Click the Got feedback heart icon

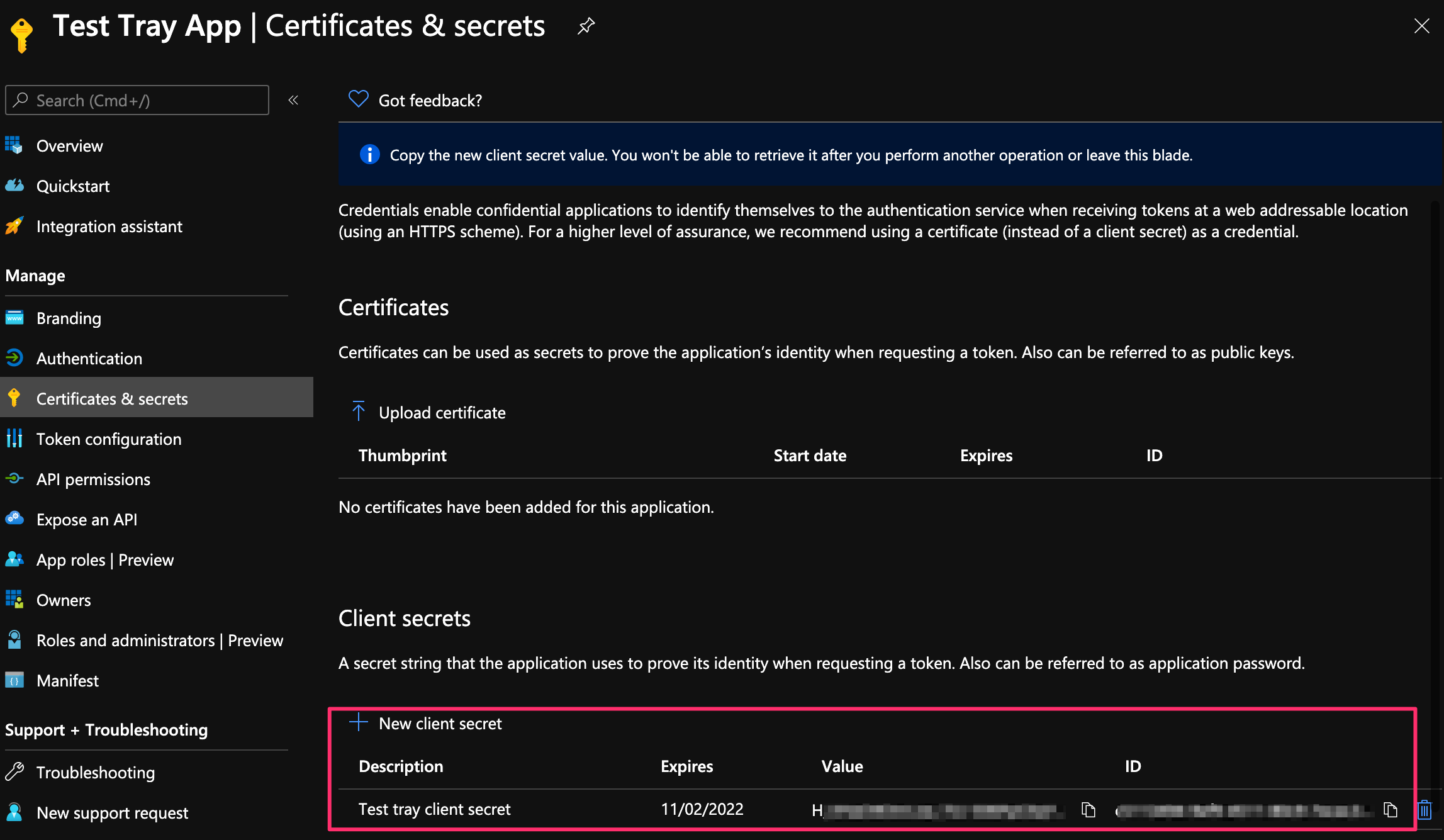click(x=357, y=99)
